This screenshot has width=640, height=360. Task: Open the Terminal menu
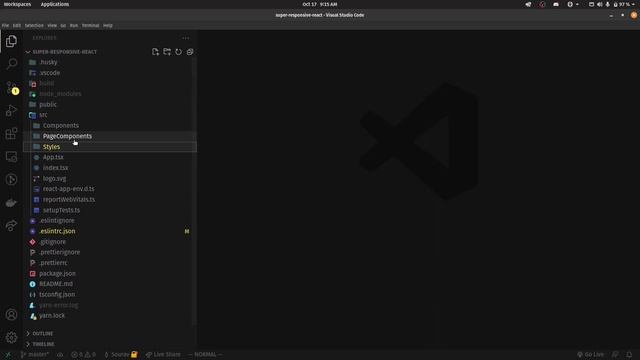[90, 25]
